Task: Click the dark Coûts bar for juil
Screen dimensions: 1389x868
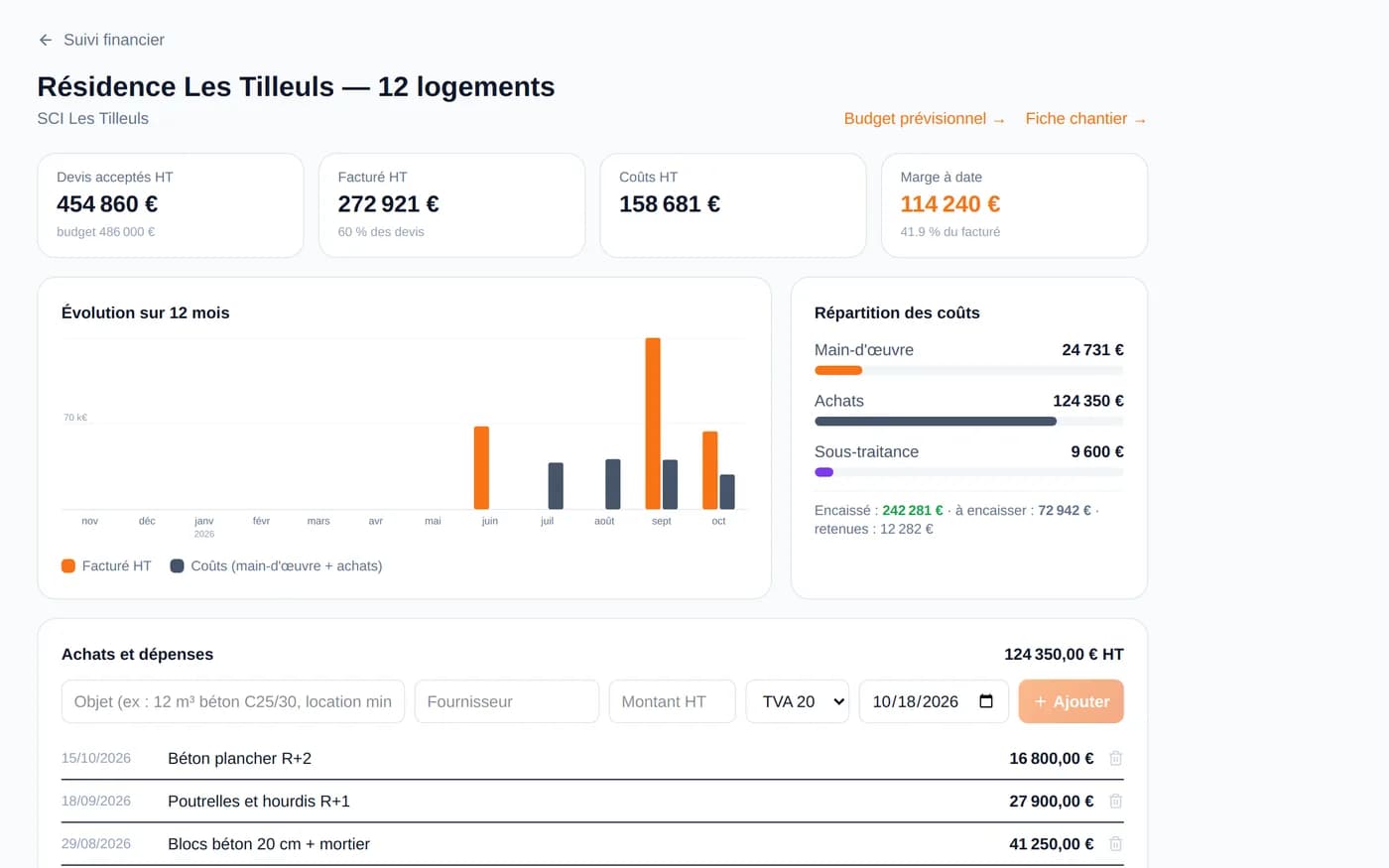Action: (556, 486)
